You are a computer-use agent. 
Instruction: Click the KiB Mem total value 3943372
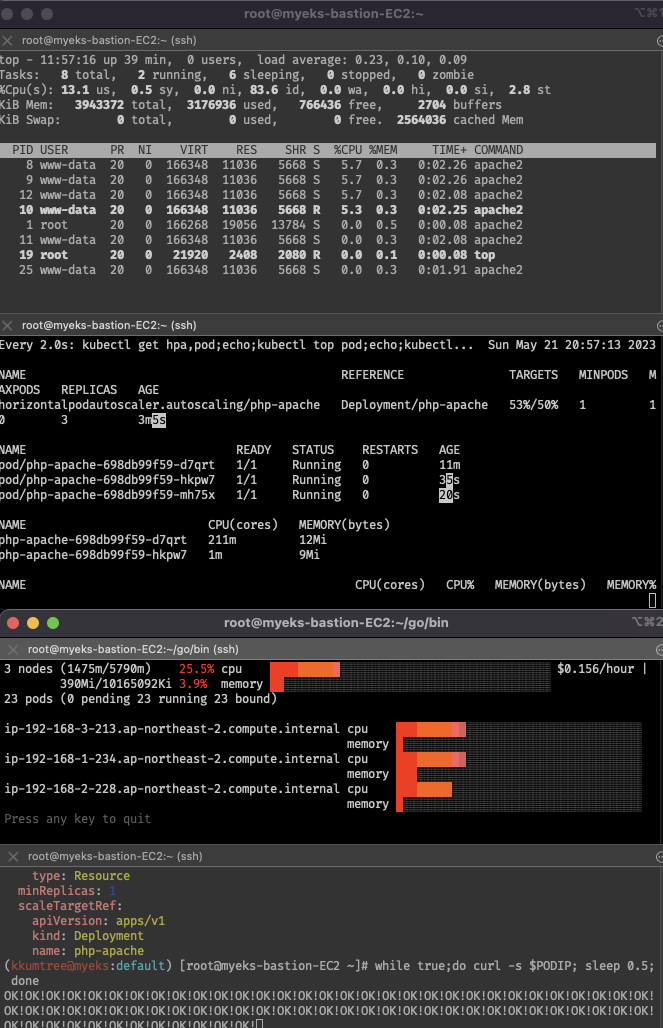(99, 105)
